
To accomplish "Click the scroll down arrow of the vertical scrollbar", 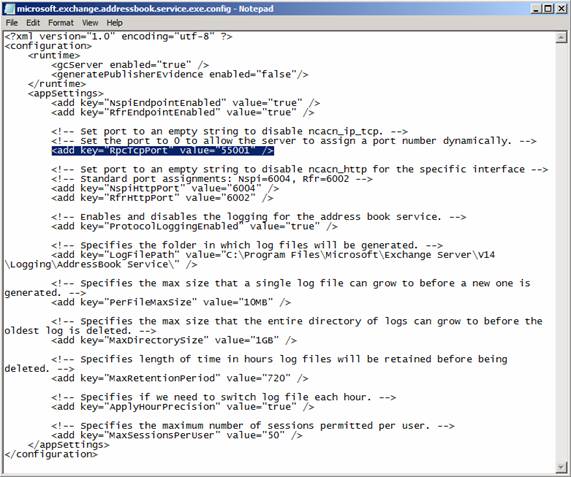I will click(561, 466).
